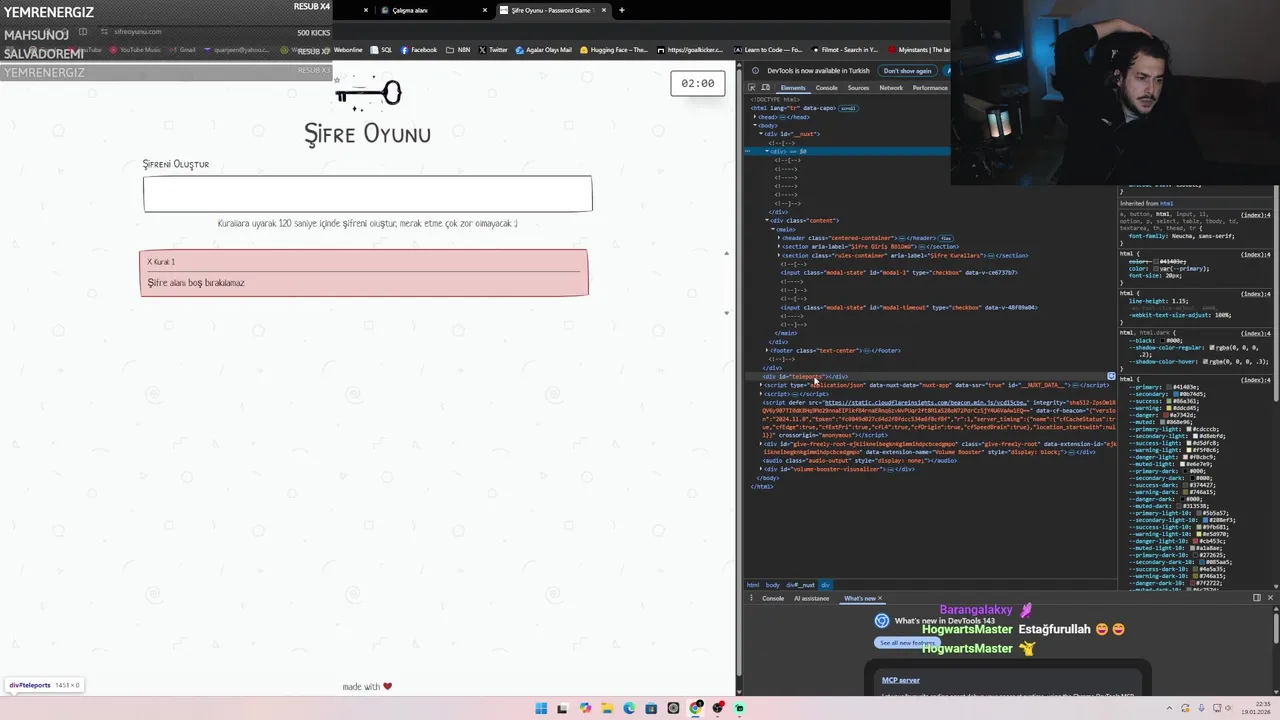1280x720 pixels.
Task: Switch to the DevTools Console tab in the top bar
Action: point(827,88)
